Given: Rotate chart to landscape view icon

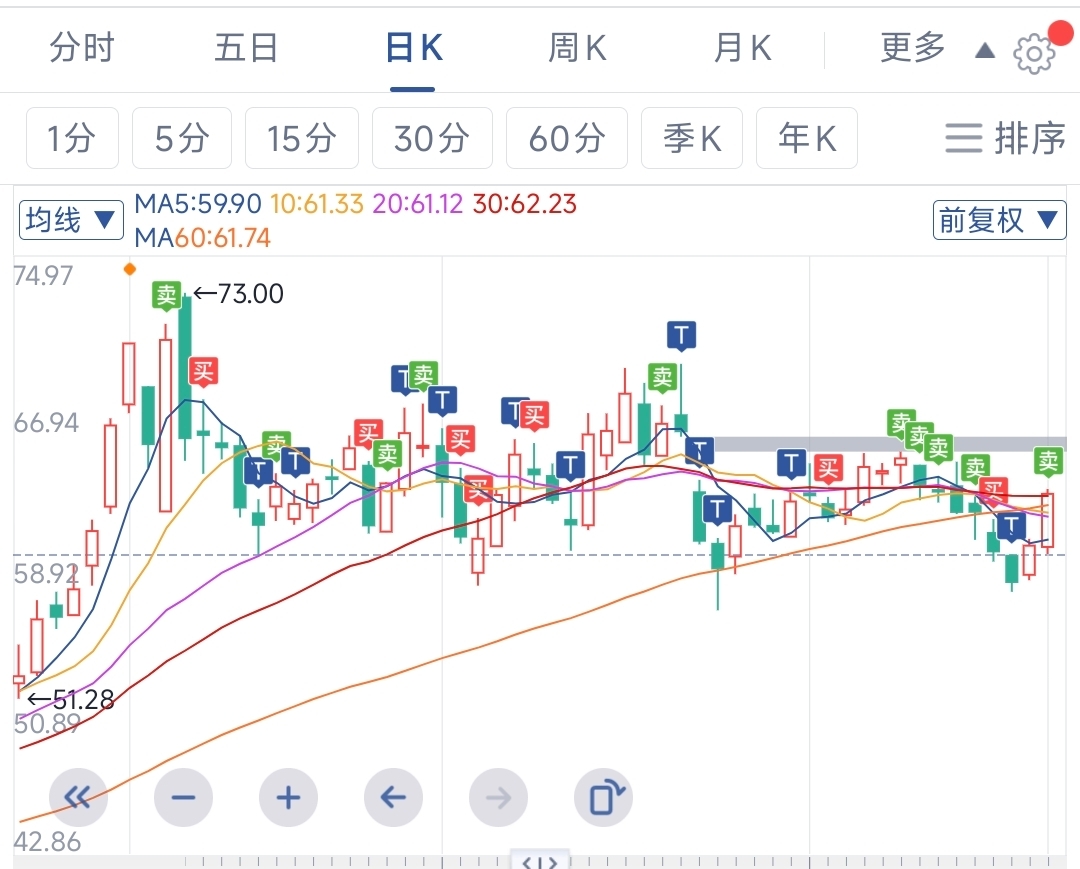Looking at the screenshot, I should (603, 797).
